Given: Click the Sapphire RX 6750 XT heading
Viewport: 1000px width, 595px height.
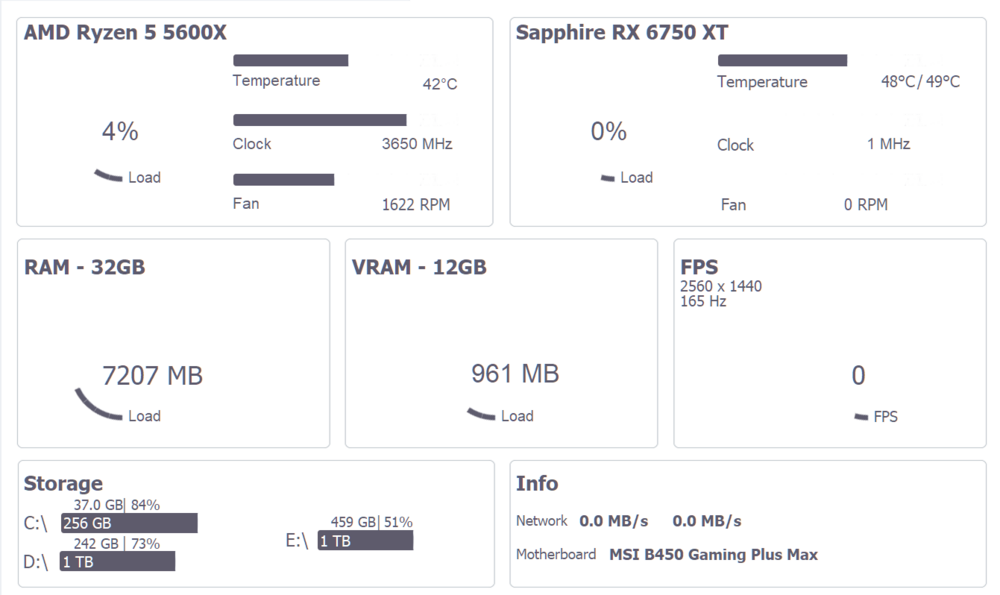Looking at the screenshot, I should tap(622, 33).
